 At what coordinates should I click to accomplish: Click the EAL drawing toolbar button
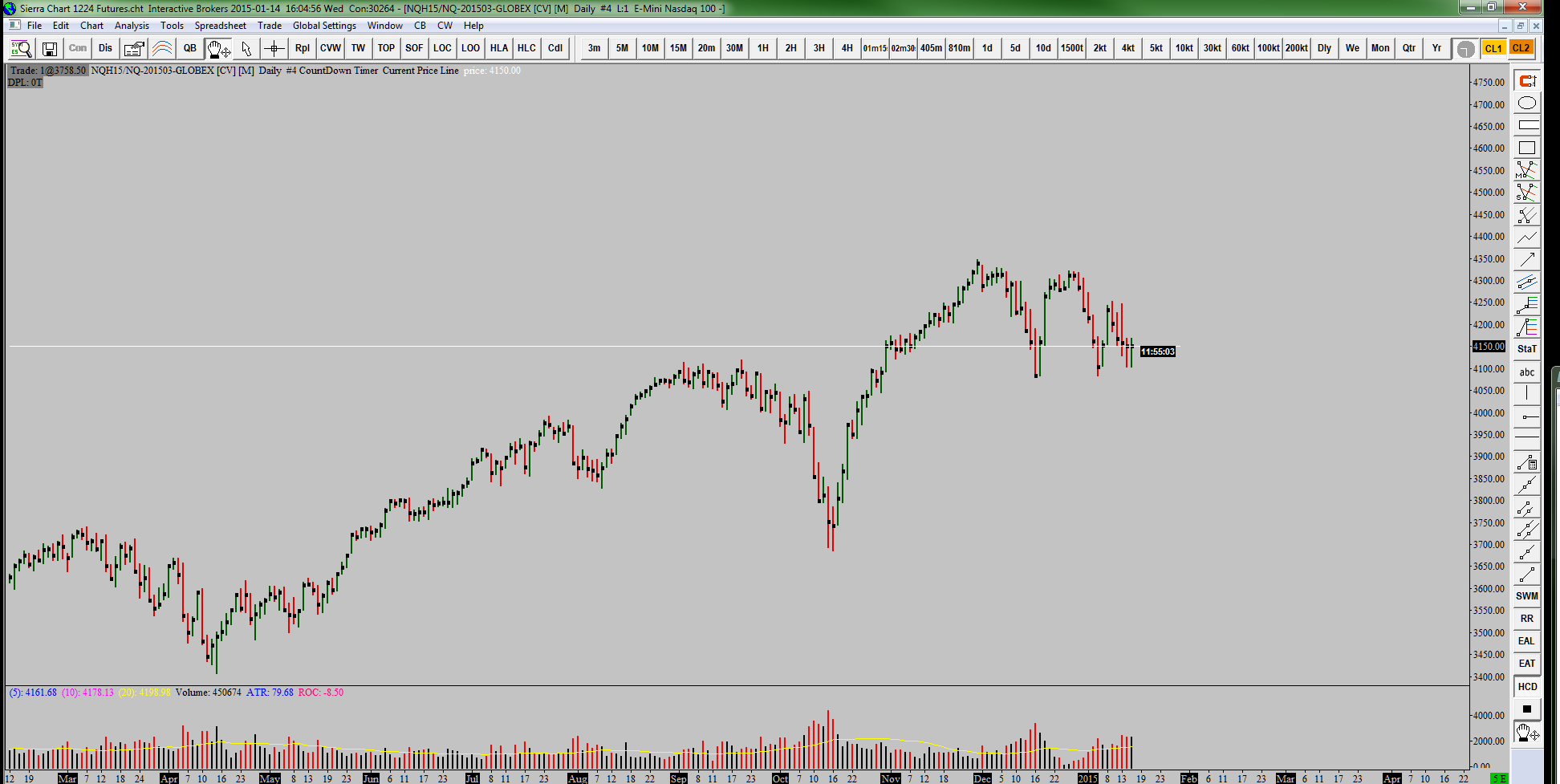click(x=1527, y=641)
